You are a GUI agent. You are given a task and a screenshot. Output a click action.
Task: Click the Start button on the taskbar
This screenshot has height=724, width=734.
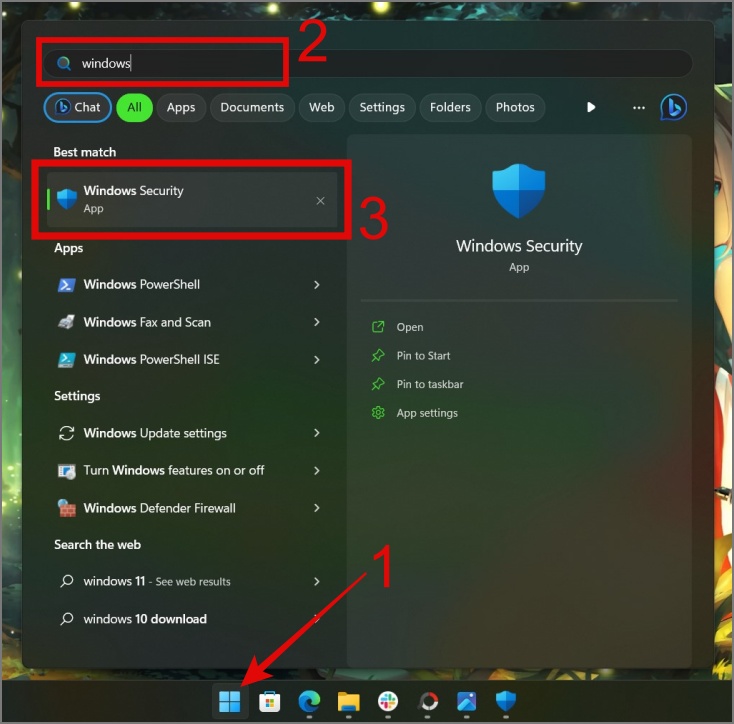[229, 701]
